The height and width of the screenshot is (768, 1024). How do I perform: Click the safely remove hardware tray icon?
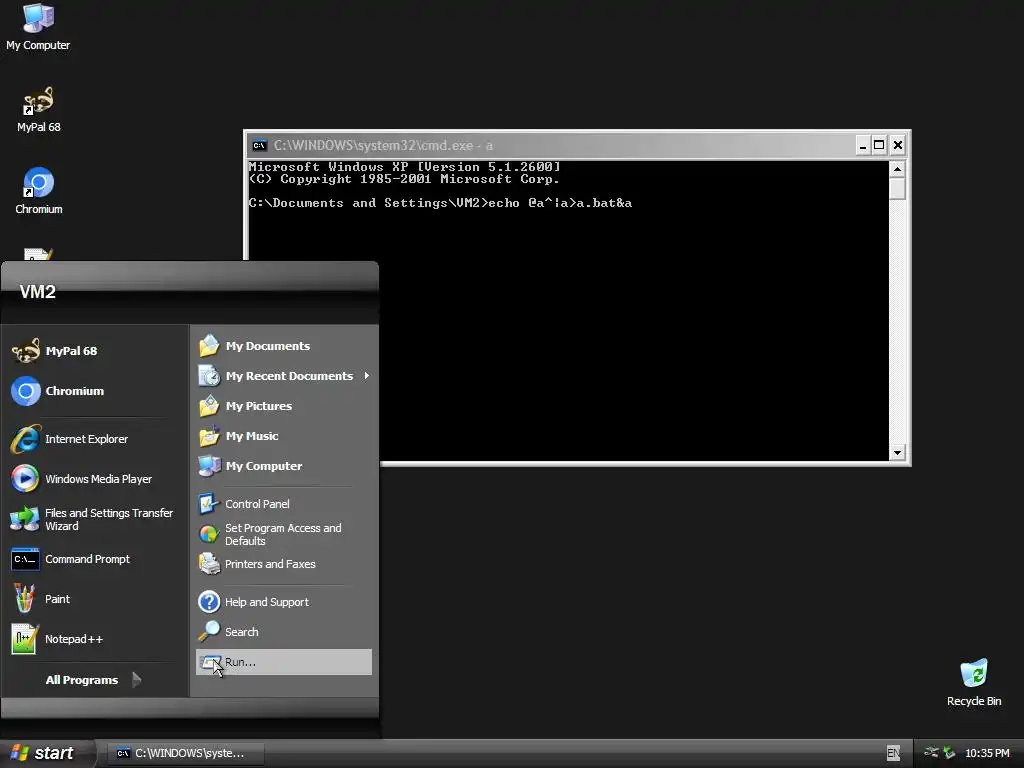[x=950, y=753]
